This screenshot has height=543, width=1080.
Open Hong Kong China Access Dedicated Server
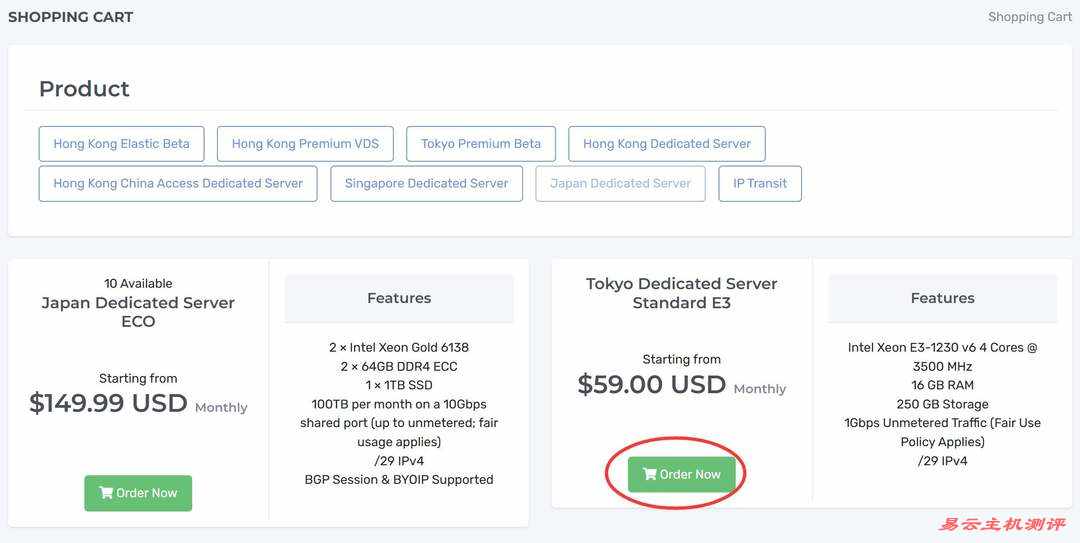click(178, 184)
